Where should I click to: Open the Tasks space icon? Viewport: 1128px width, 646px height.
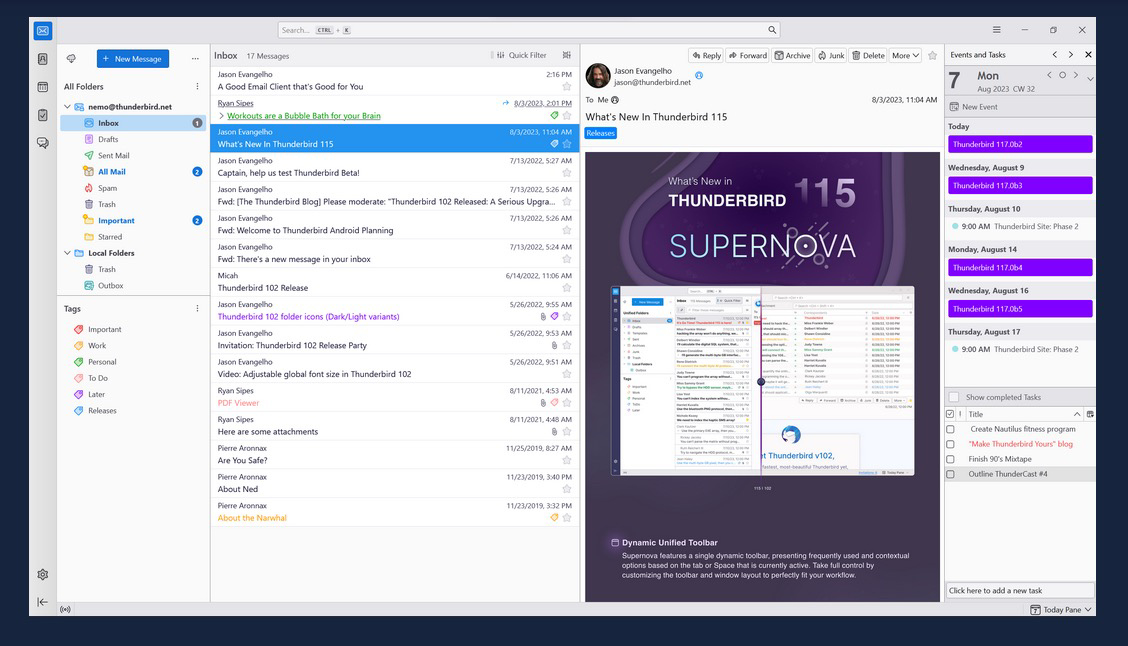pyautogui.click(x=42, y=115)
